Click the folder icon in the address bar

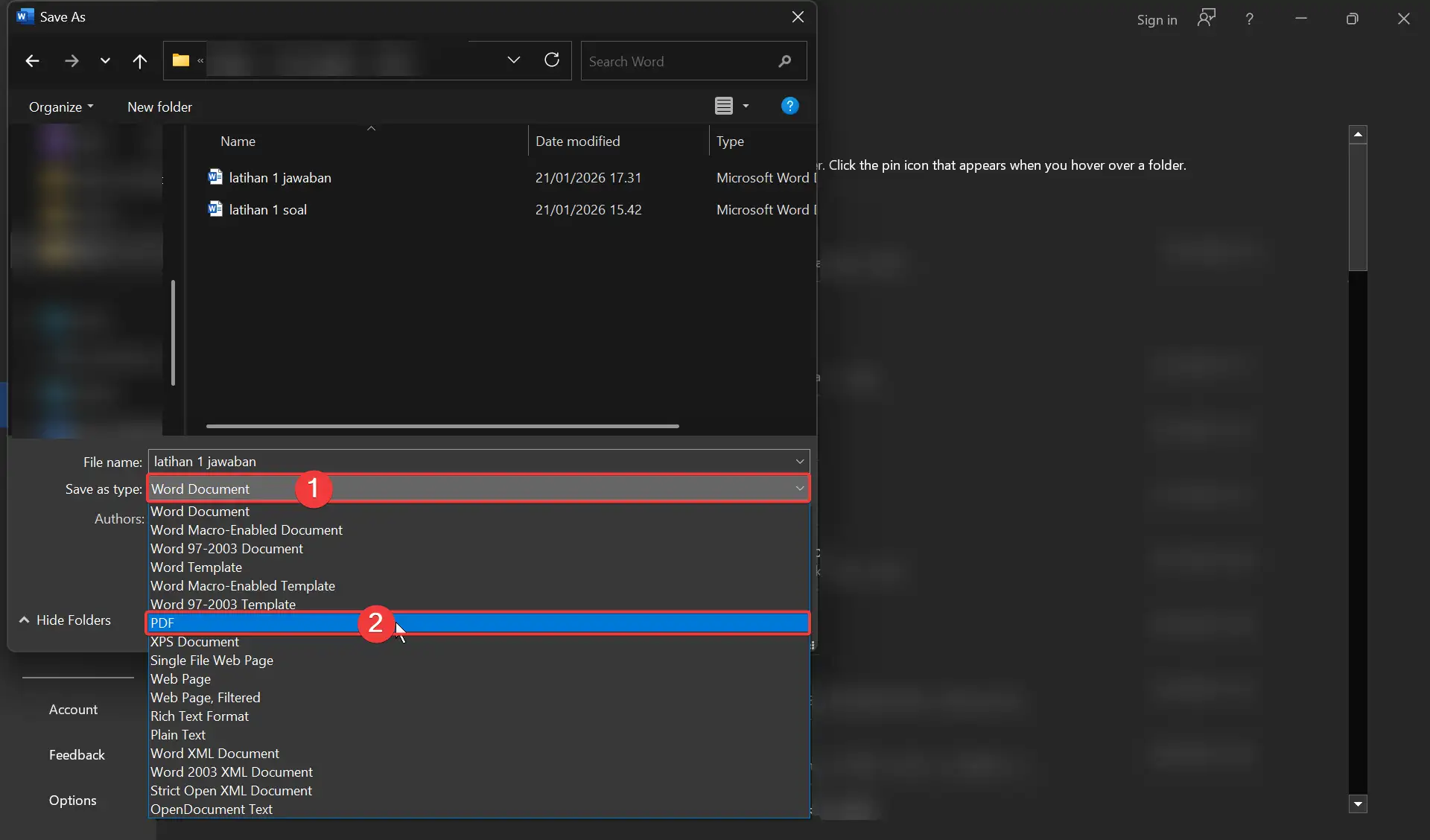click(181, 61)
